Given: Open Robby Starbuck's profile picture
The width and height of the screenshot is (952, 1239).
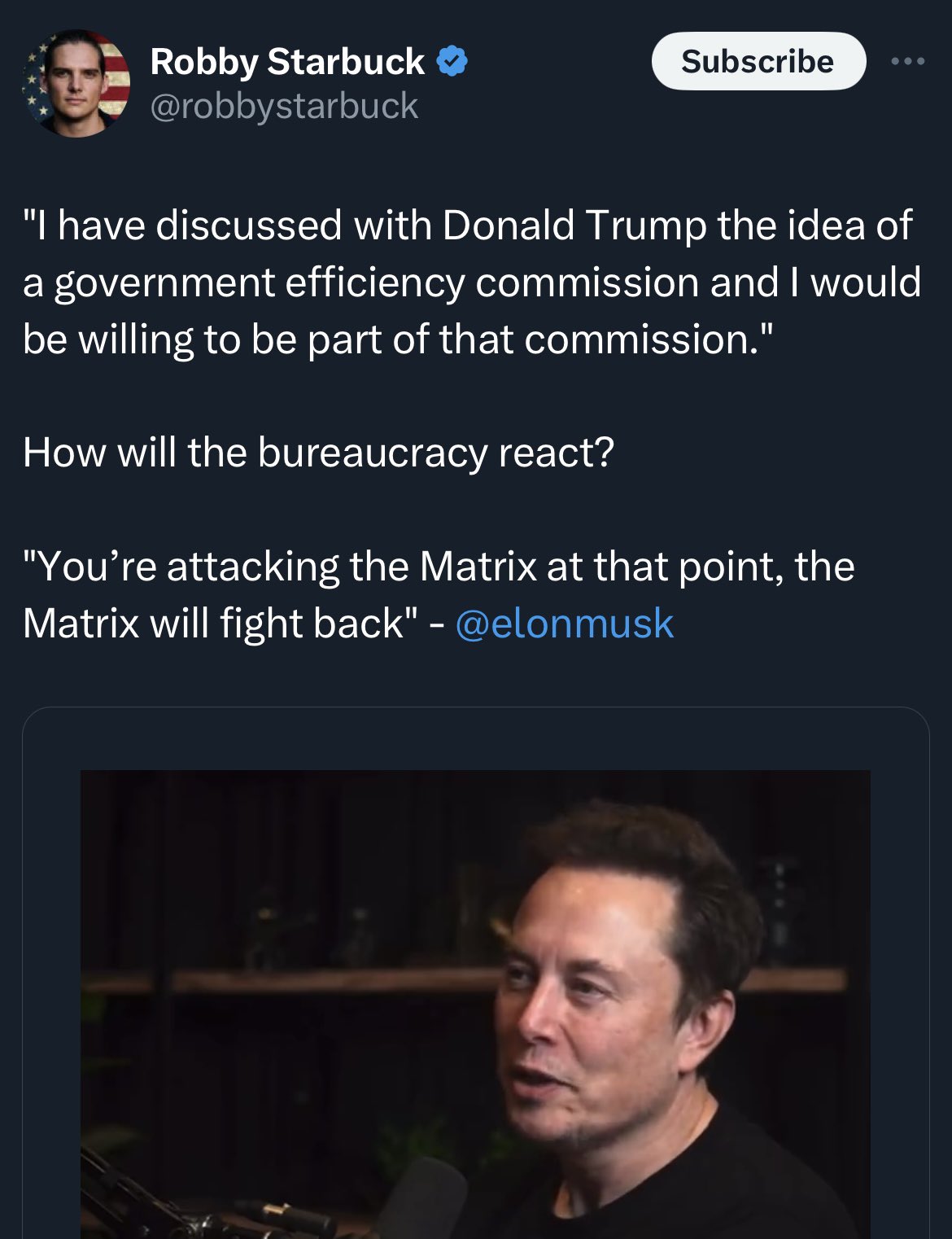Looking at the screenshot, I should pos(75,83).
